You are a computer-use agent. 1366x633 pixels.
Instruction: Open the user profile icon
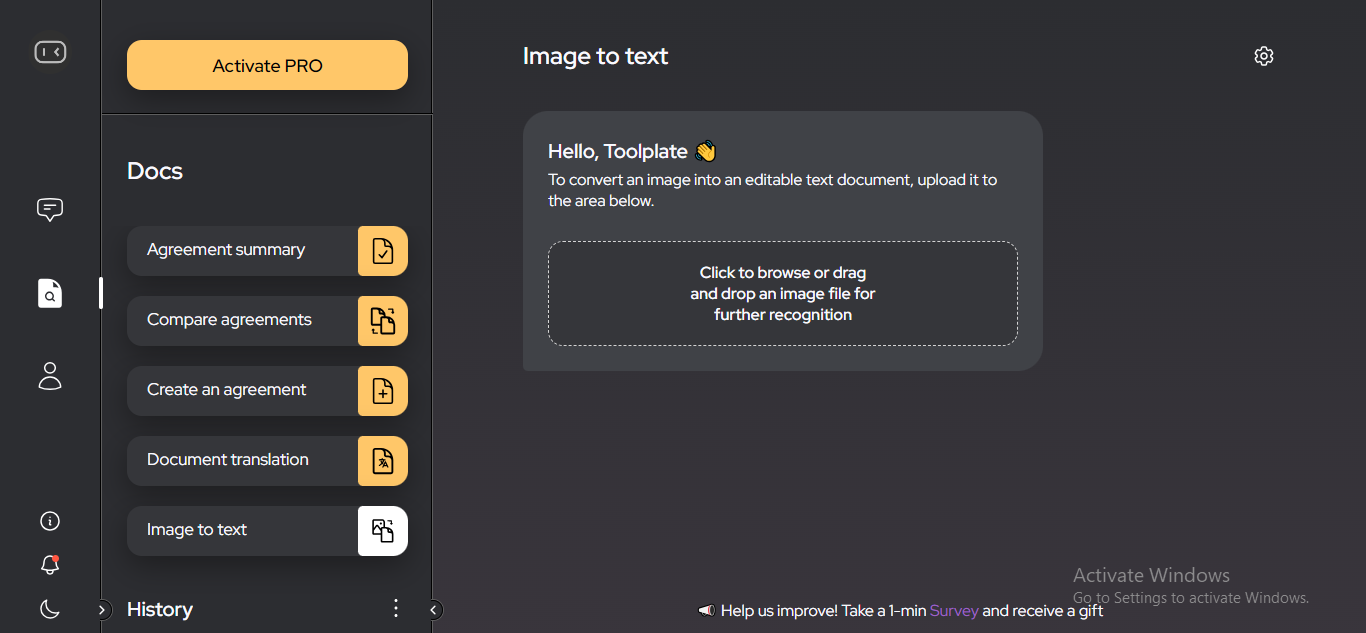pyautogui.click(x=50, y=376)
